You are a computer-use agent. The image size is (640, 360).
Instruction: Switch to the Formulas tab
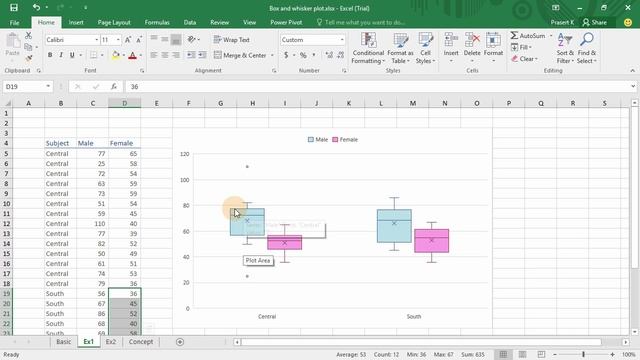(157, 22)
